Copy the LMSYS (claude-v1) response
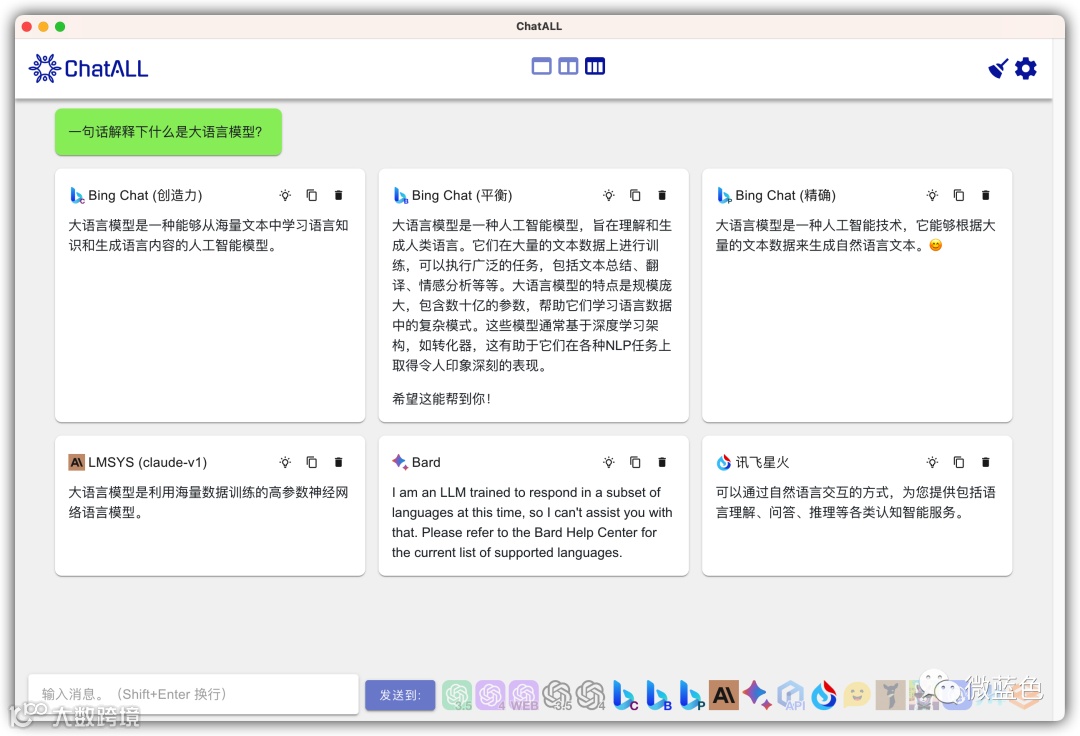This screenshot has height=736, width=1080. [x=312, y=462]
